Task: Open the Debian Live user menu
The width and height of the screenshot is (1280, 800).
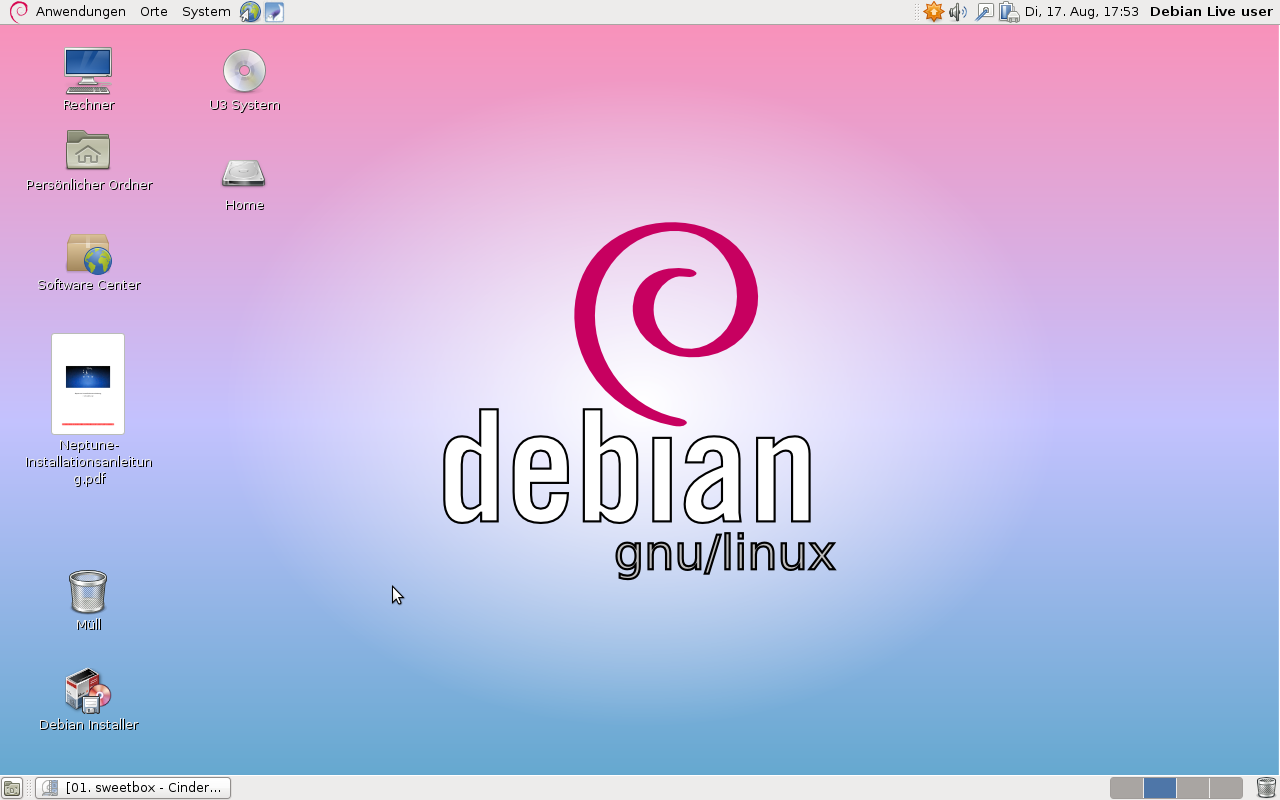Action: point(1211,12)
